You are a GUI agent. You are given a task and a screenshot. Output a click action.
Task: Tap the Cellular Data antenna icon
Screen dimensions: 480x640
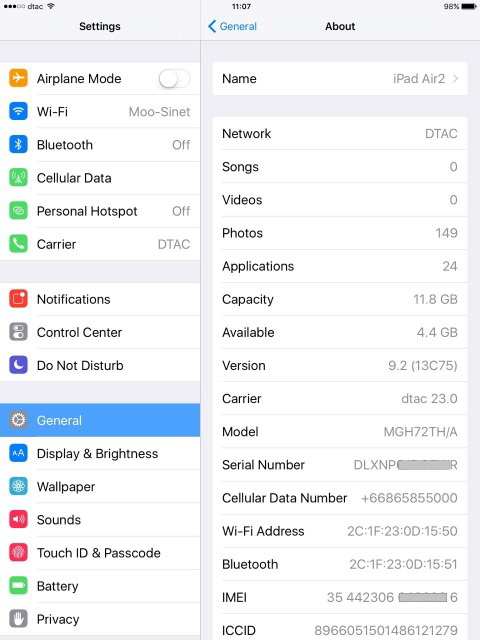coord(18,178)
